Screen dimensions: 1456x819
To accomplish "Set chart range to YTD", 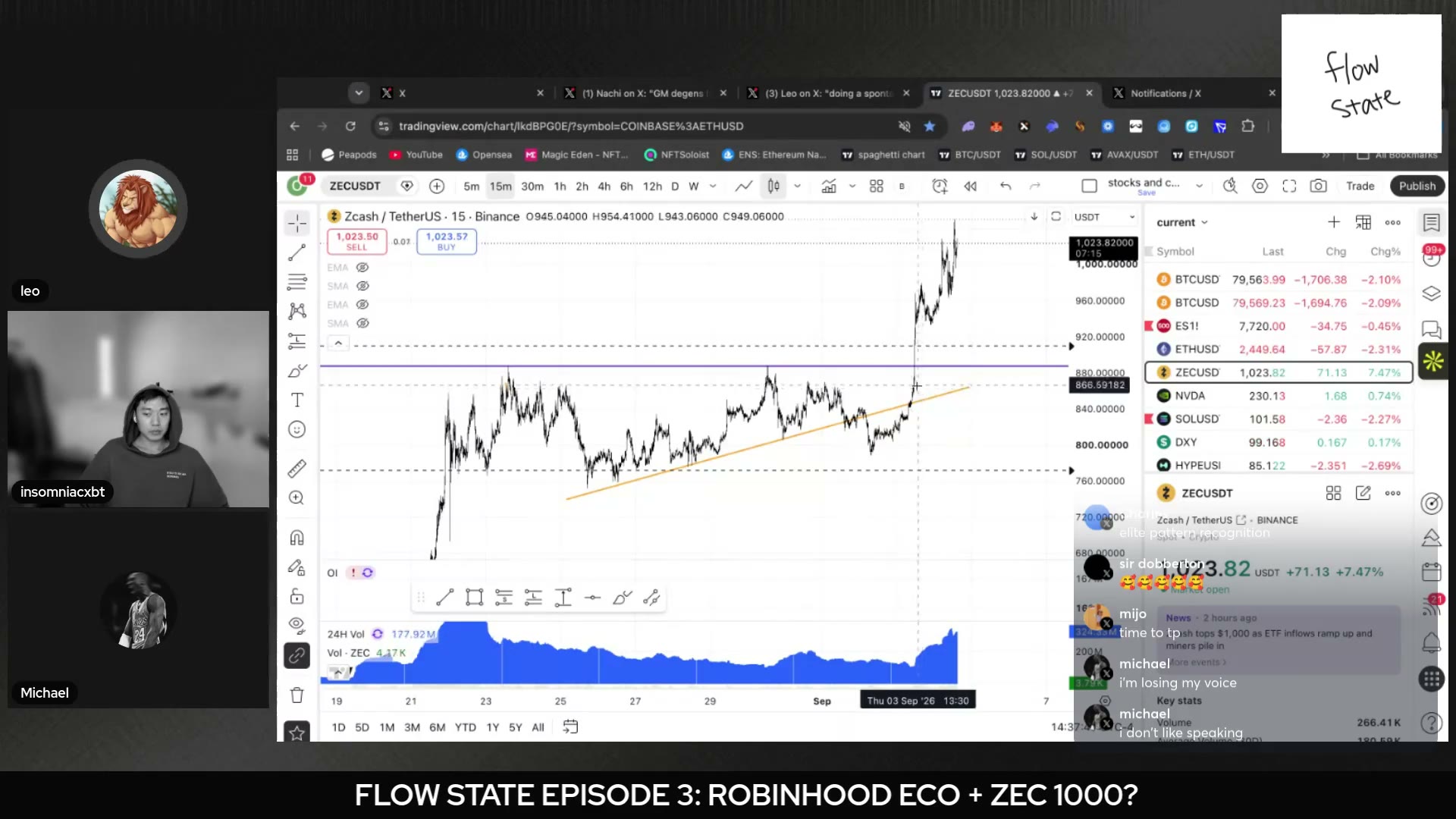I will pyautogui.click(x=465, y=727).
